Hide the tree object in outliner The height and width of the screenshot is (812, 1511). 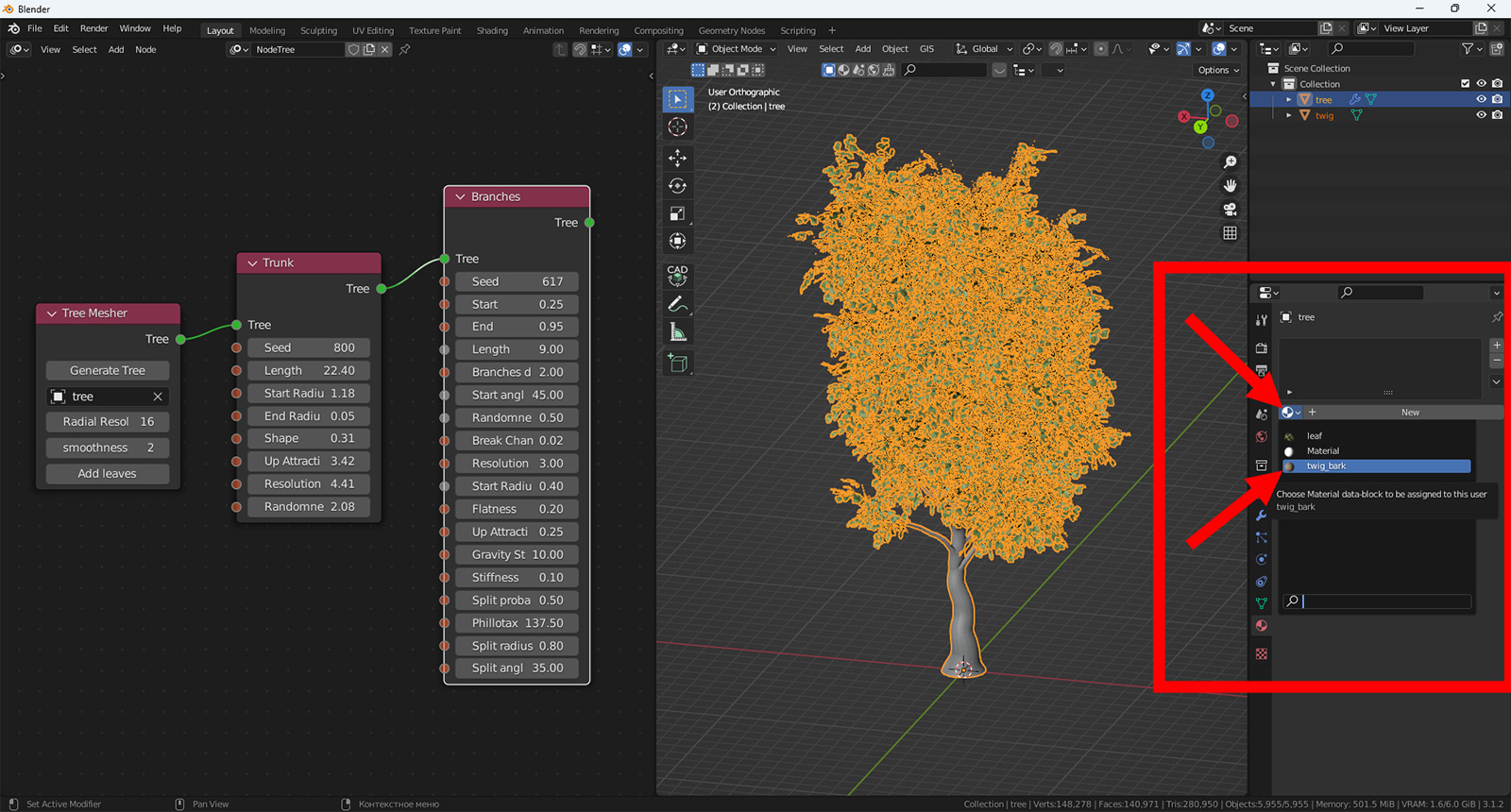pyautogui.click(x=1481, y=99)
